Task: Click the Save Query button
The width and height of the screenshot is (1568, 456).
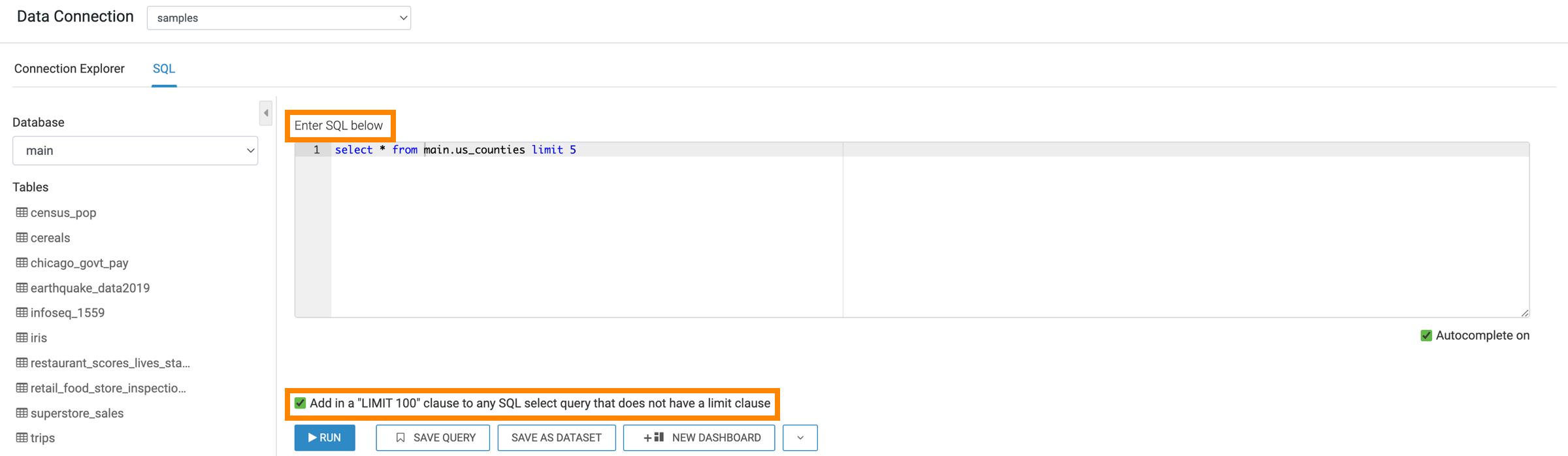Action: 433,438
